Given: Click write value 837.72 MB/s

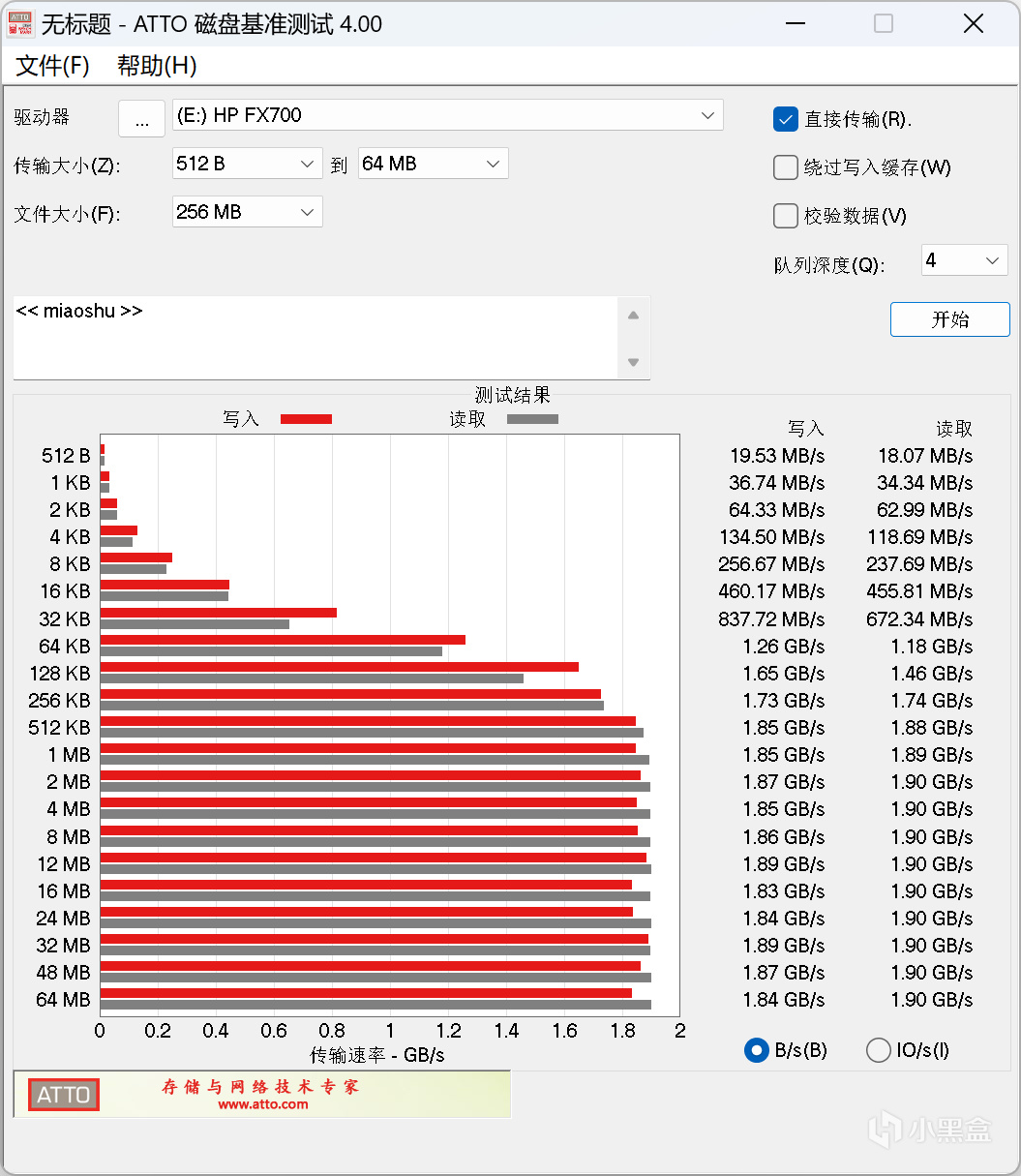Looking at the screenshot, I should click(771, 619).
